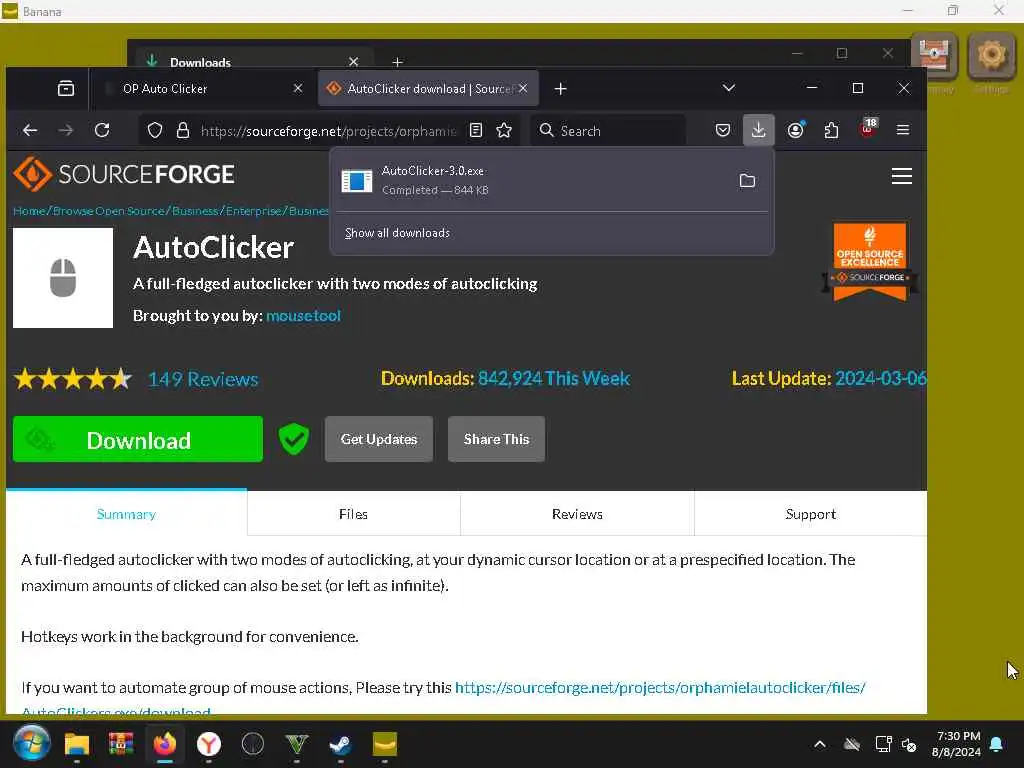Select AutoClicker download SourceForge tab

pyautogui.click(x=428, y=89)
